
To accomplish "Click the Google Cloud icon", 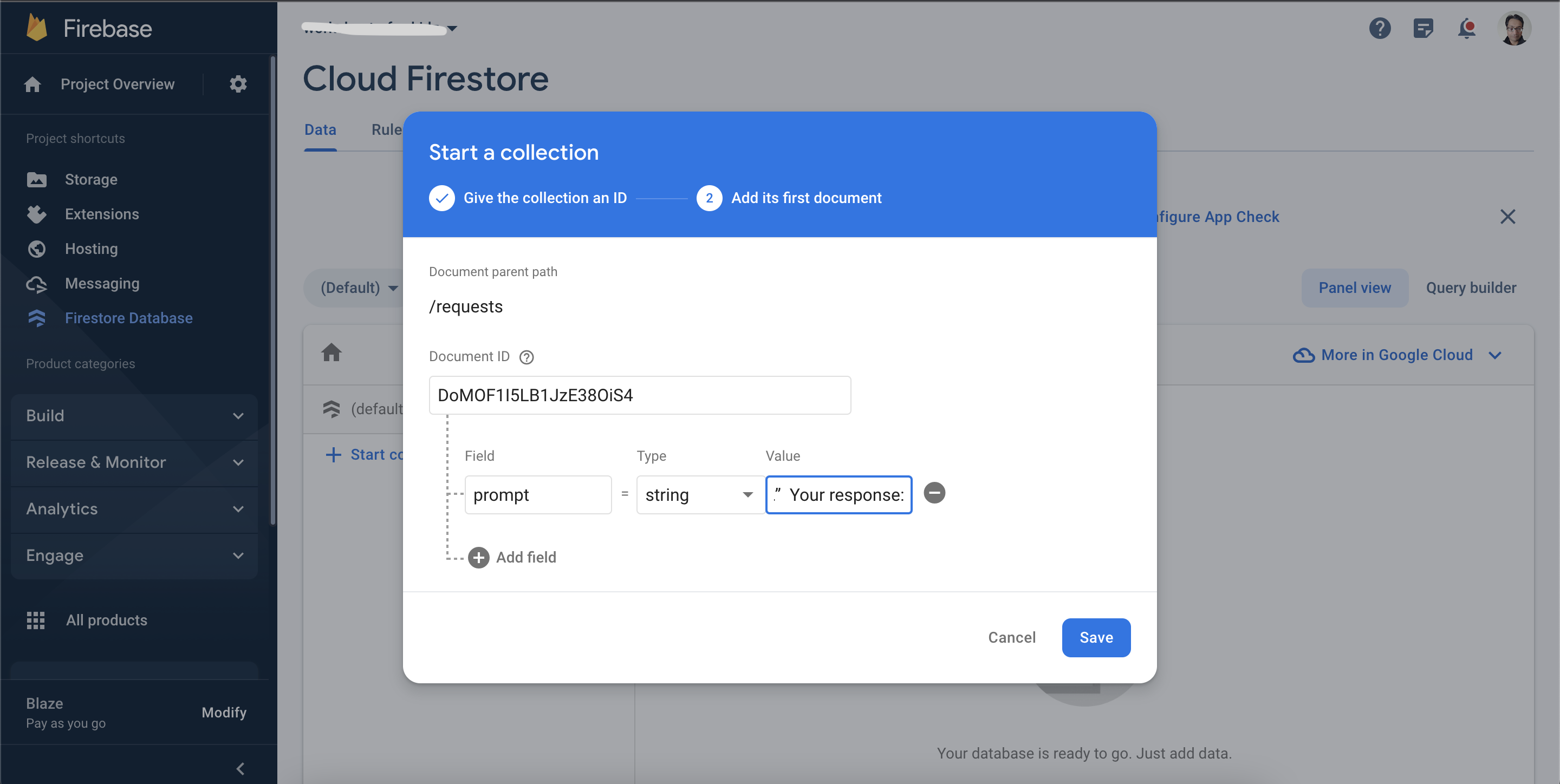I will pyautogui.click(x=1304, y=355).
